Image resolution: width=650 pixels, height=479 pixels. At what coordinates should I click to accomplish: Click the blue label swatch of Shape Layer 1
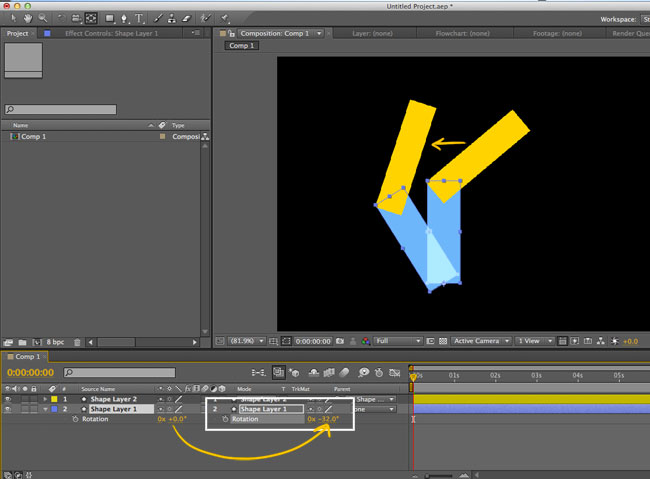(54, 409)
